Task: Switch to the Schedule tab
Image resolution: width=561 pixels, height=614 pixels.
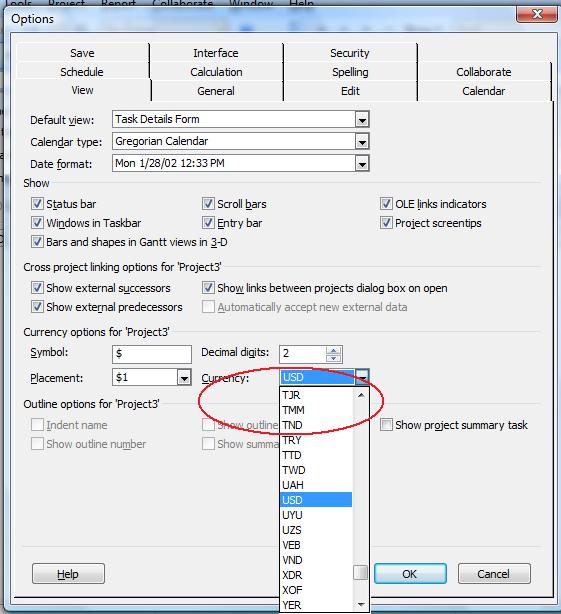Action: (x=82, y=72)
